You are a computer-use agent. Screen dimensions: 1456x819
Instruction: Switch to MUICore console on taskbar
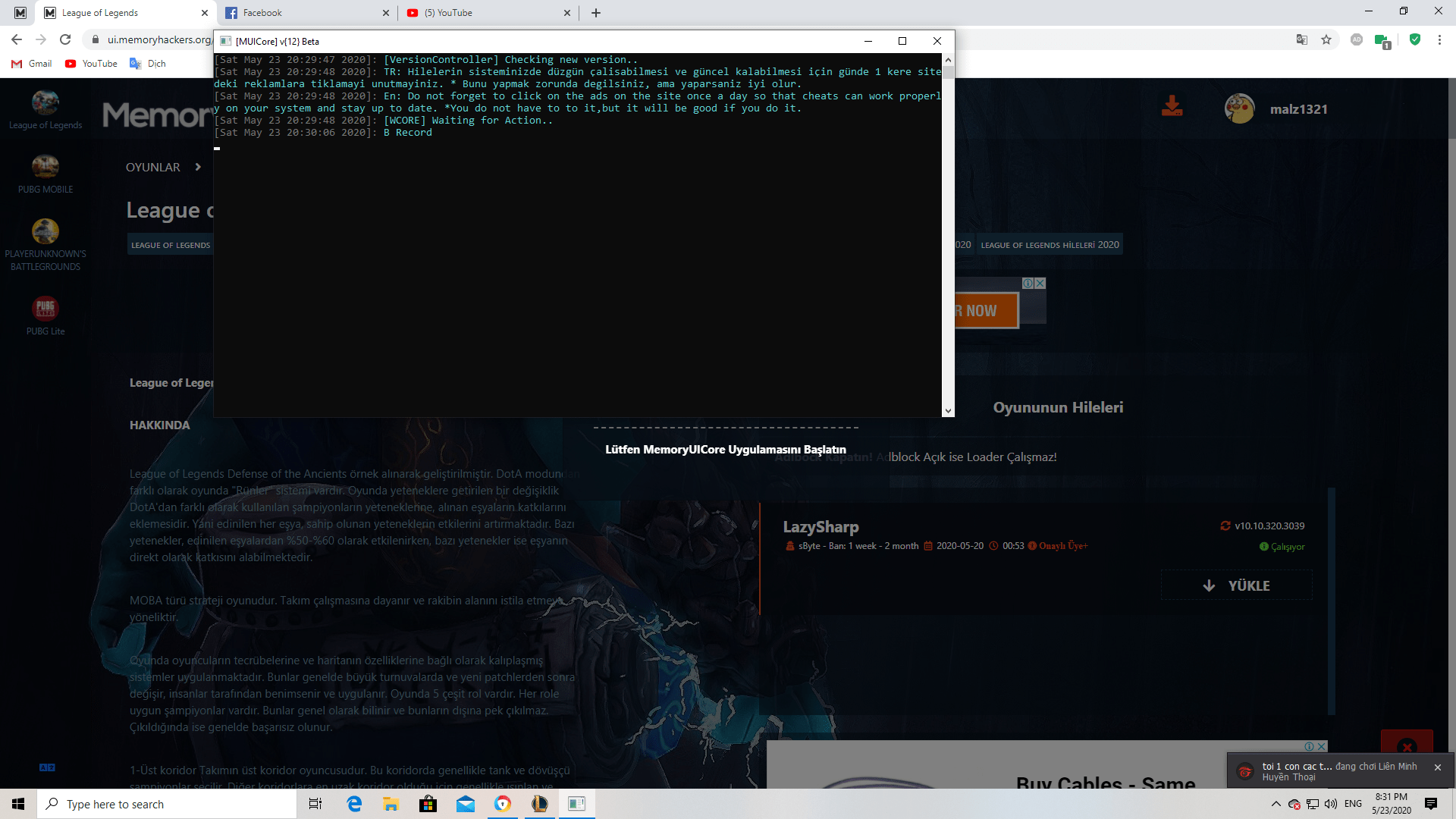coord(577,804)
